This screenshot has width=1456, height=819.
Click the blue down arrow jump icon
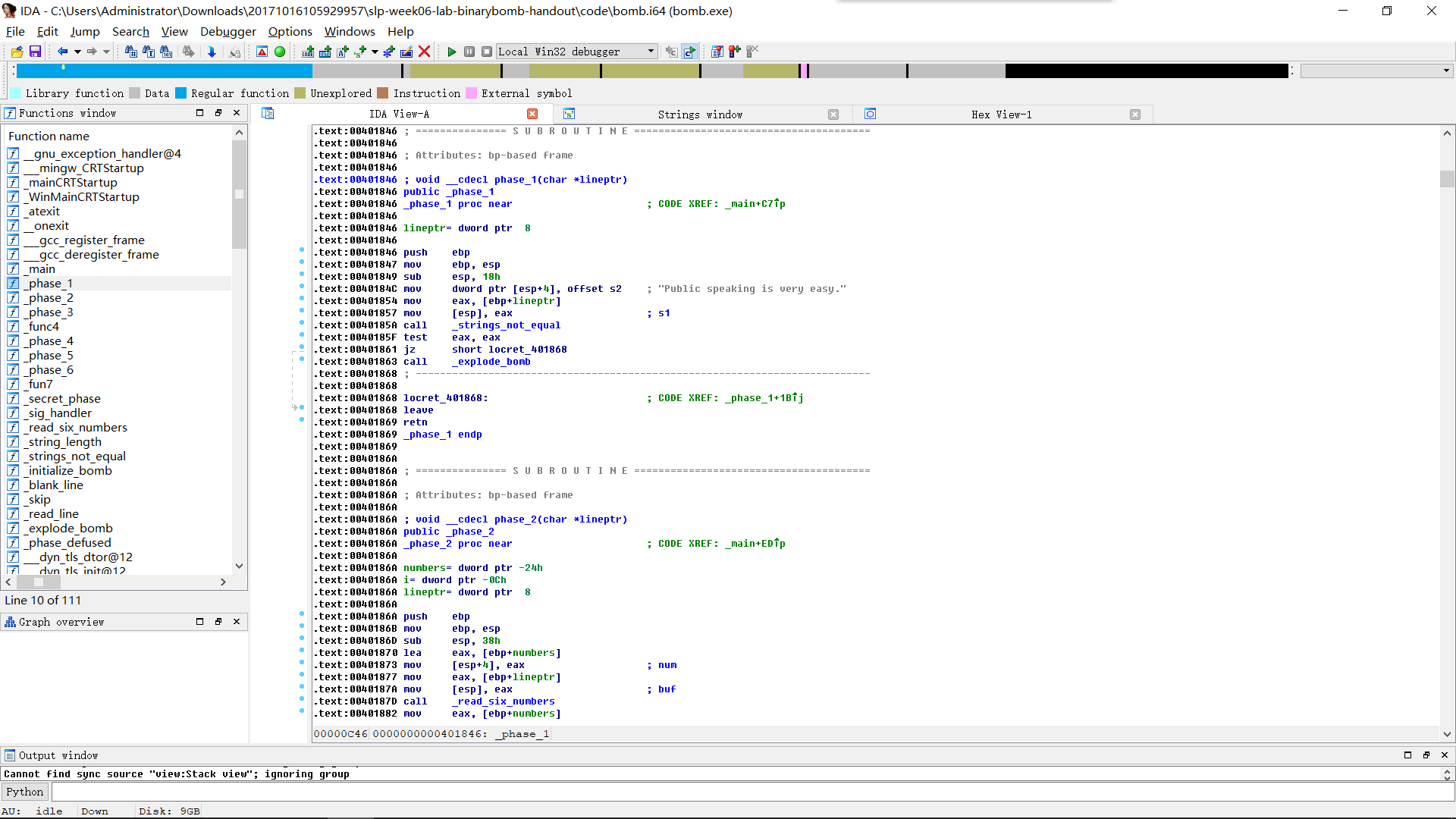click(x=212, y=52)
